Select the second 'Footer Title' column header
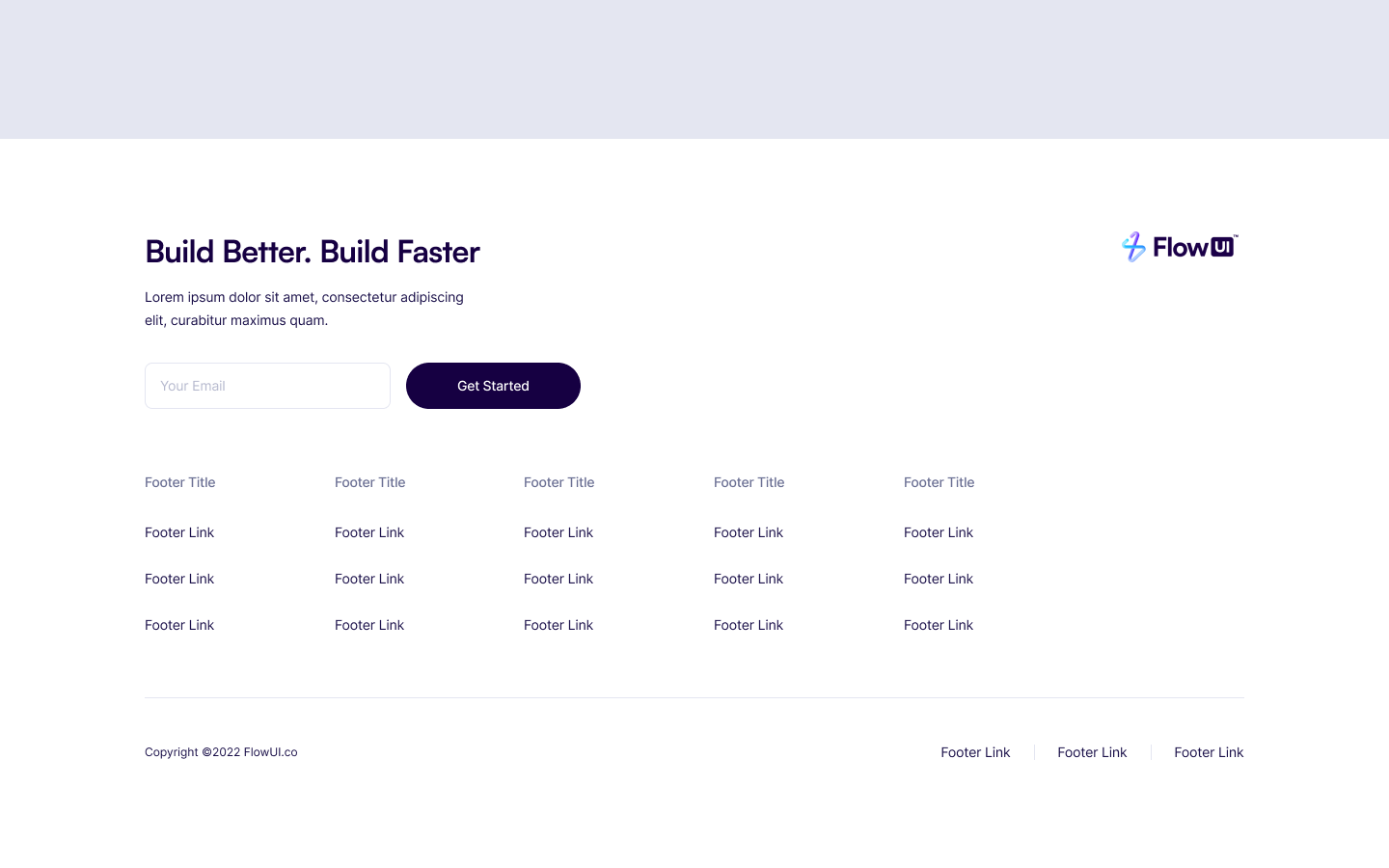This screenshot has height=868, width=1389. tap(369, 482)
